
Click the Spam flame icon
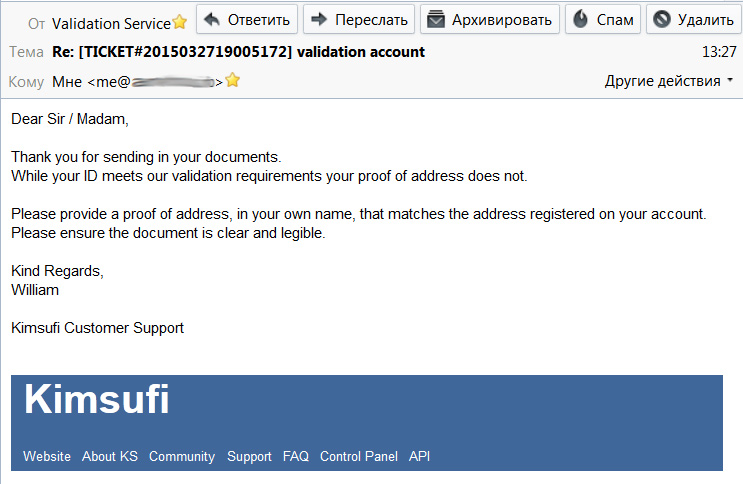tap(579, 19)
